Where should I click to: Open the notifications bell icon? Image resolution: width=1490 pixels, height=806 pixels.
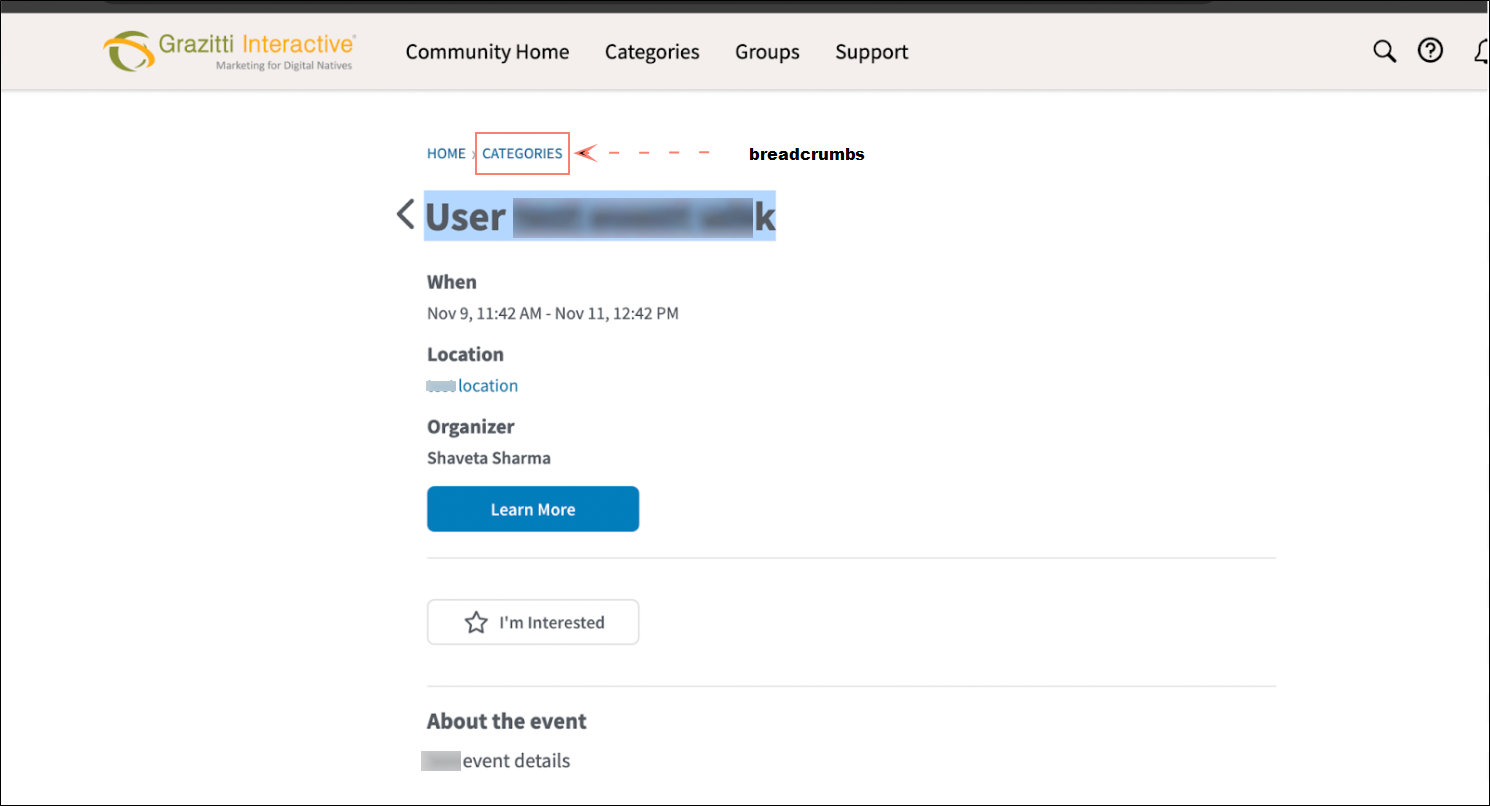(1481, 51)
